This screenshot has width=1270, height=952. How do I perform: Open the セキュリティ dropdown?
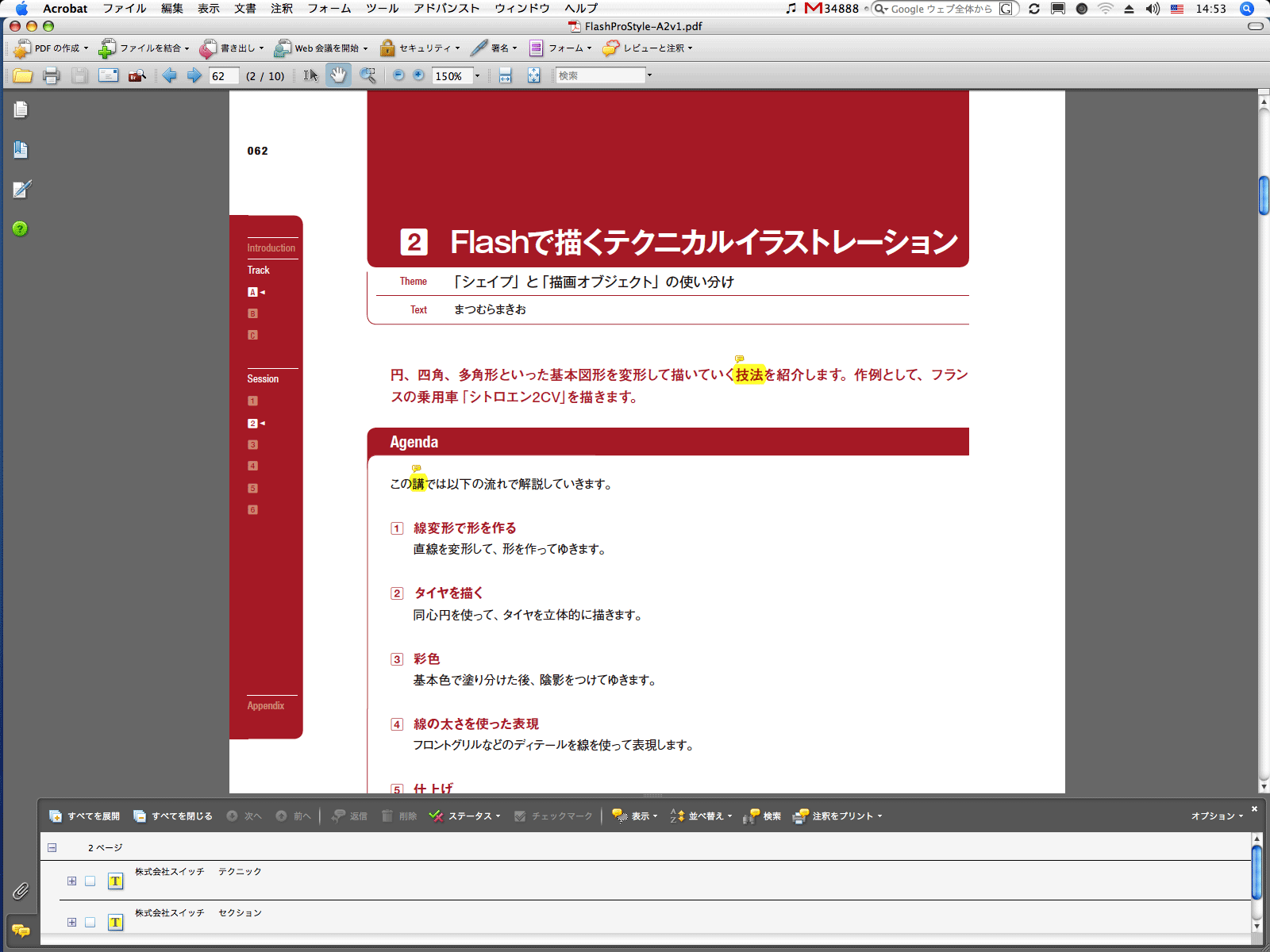pos(420,48)
